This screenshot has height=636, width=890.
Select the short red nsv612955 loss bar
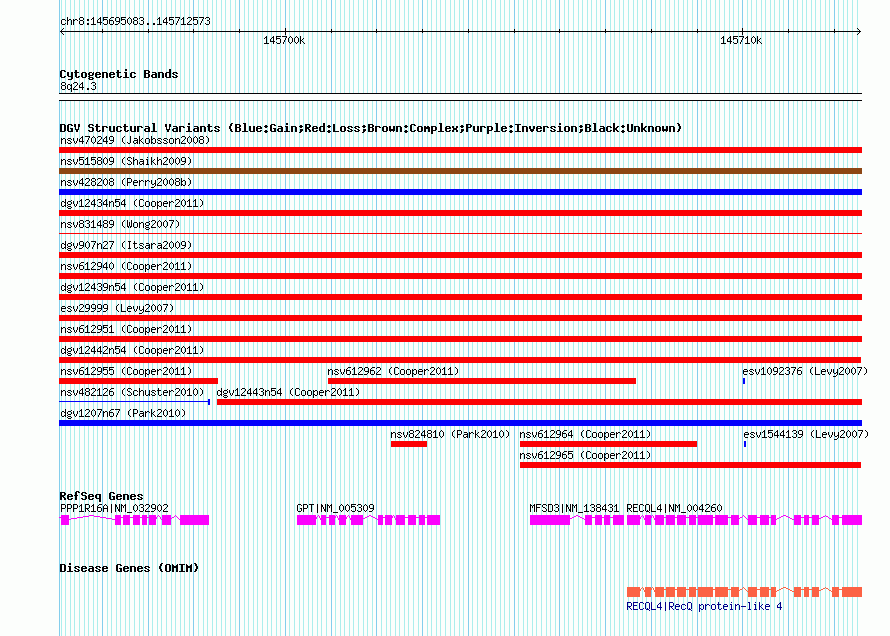coord(138,381)
